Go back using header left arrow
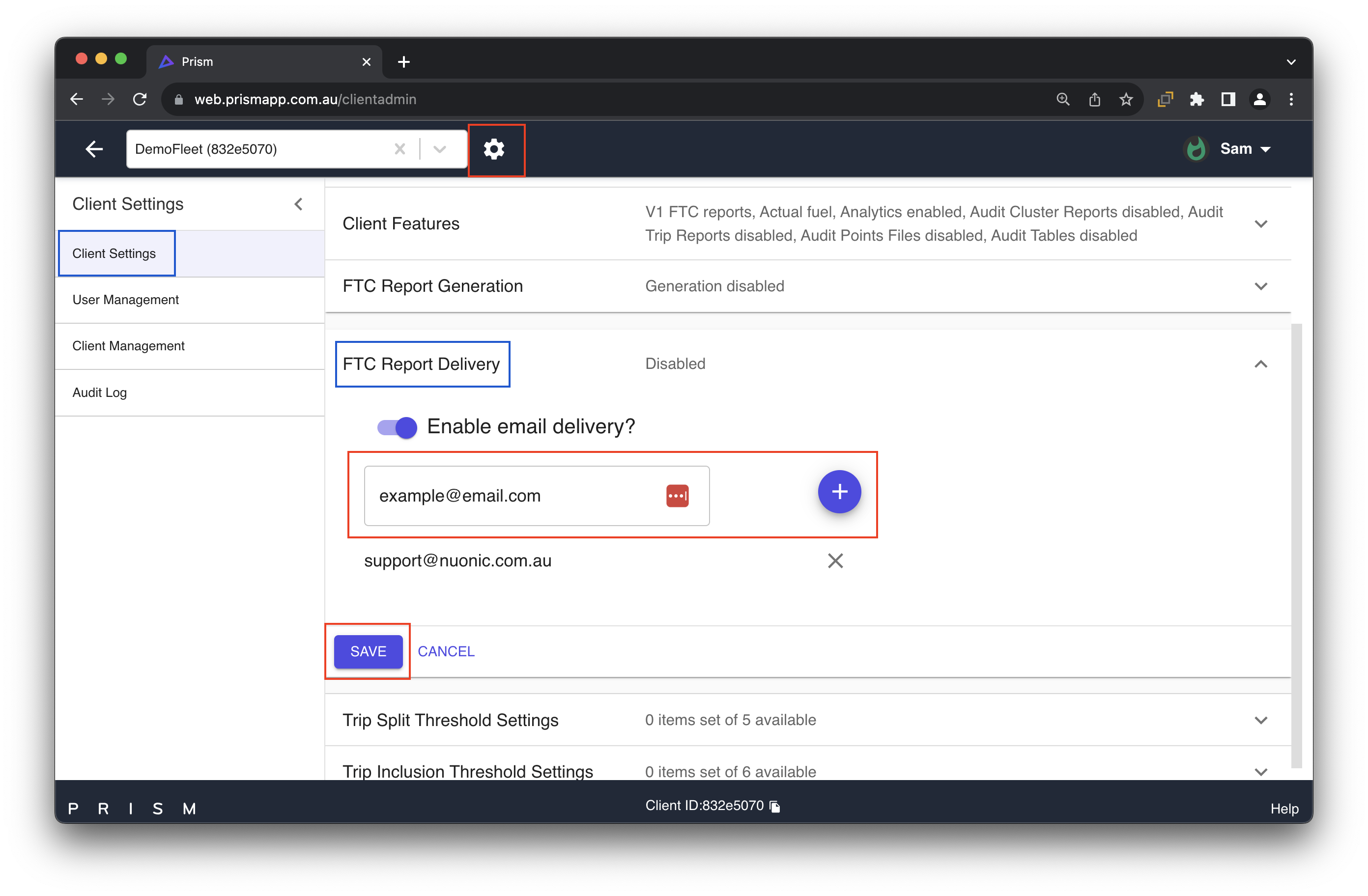The height and width of the screenshot is (896, 1368). point(94,149)
